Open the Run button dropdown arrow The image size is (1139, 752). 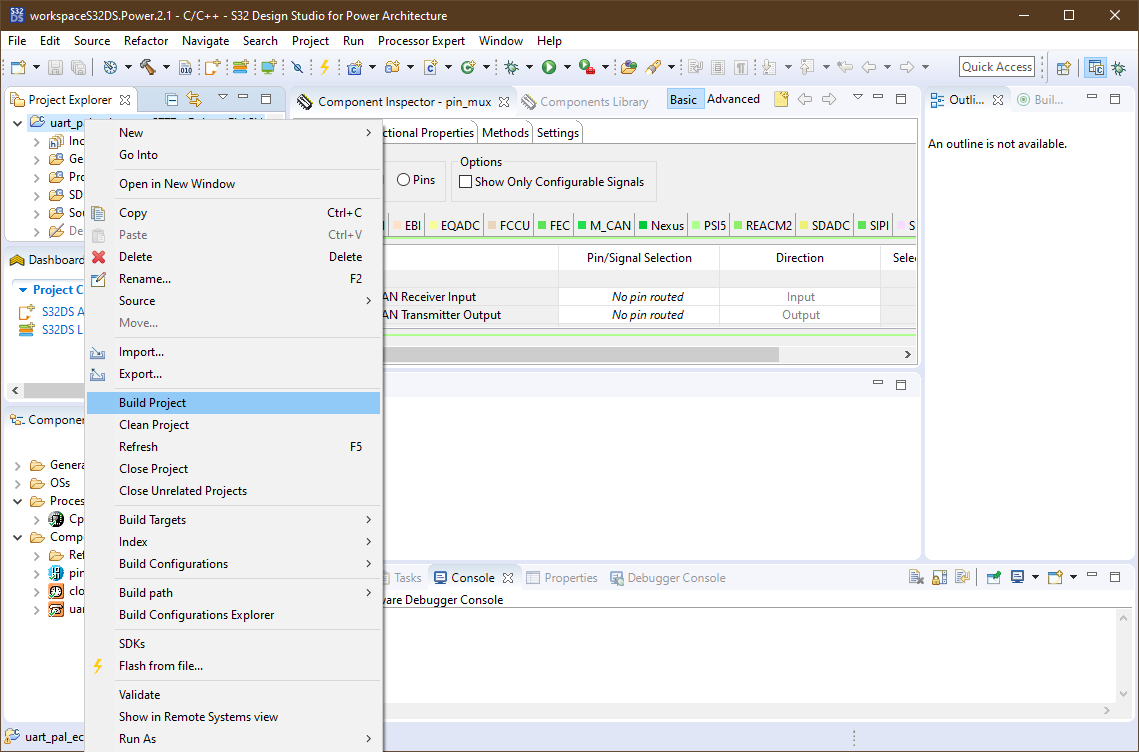pos(566,67)
